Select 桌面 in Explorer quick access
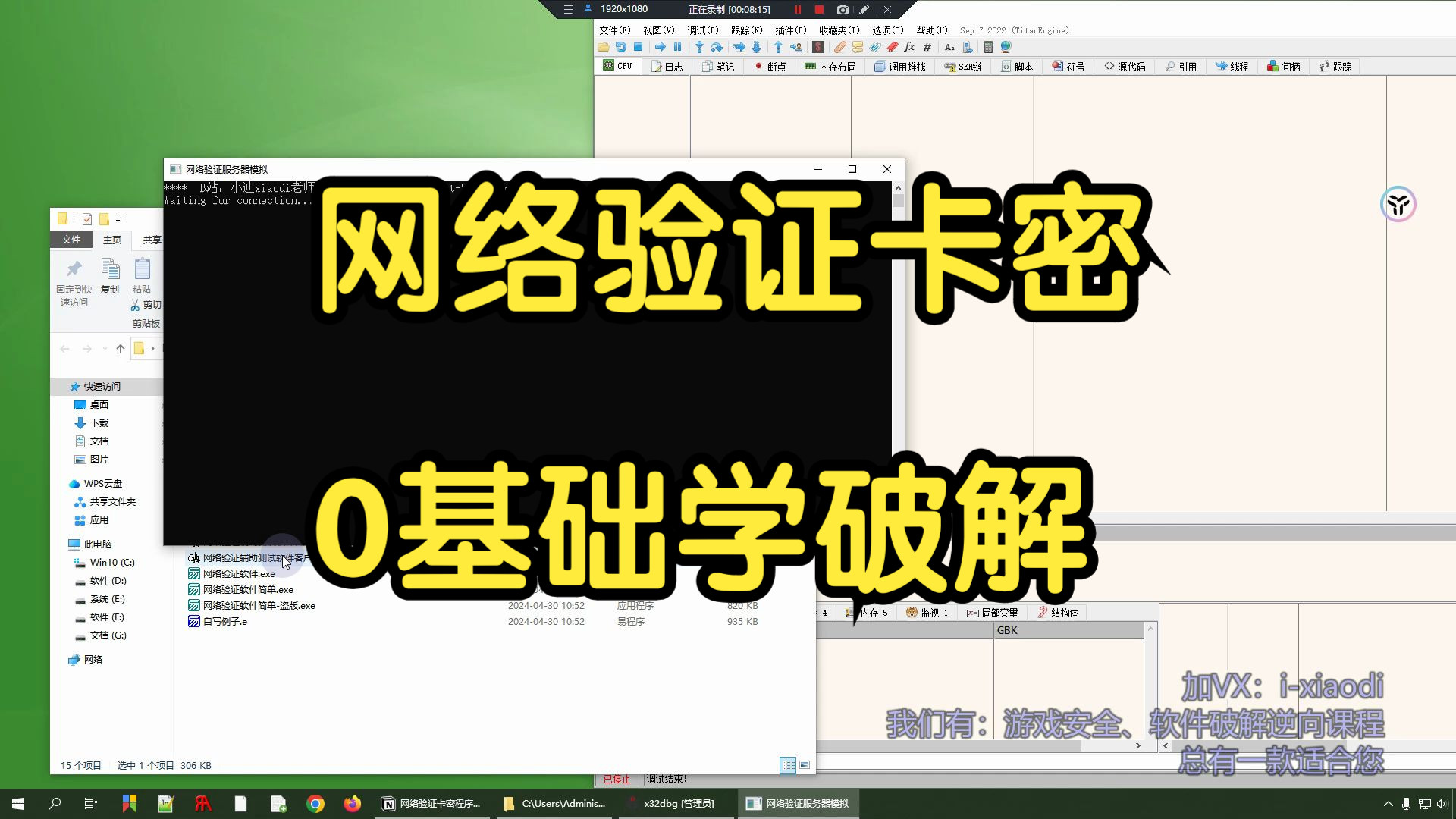This screenshot has height=819, width=1456. [99, 405]
